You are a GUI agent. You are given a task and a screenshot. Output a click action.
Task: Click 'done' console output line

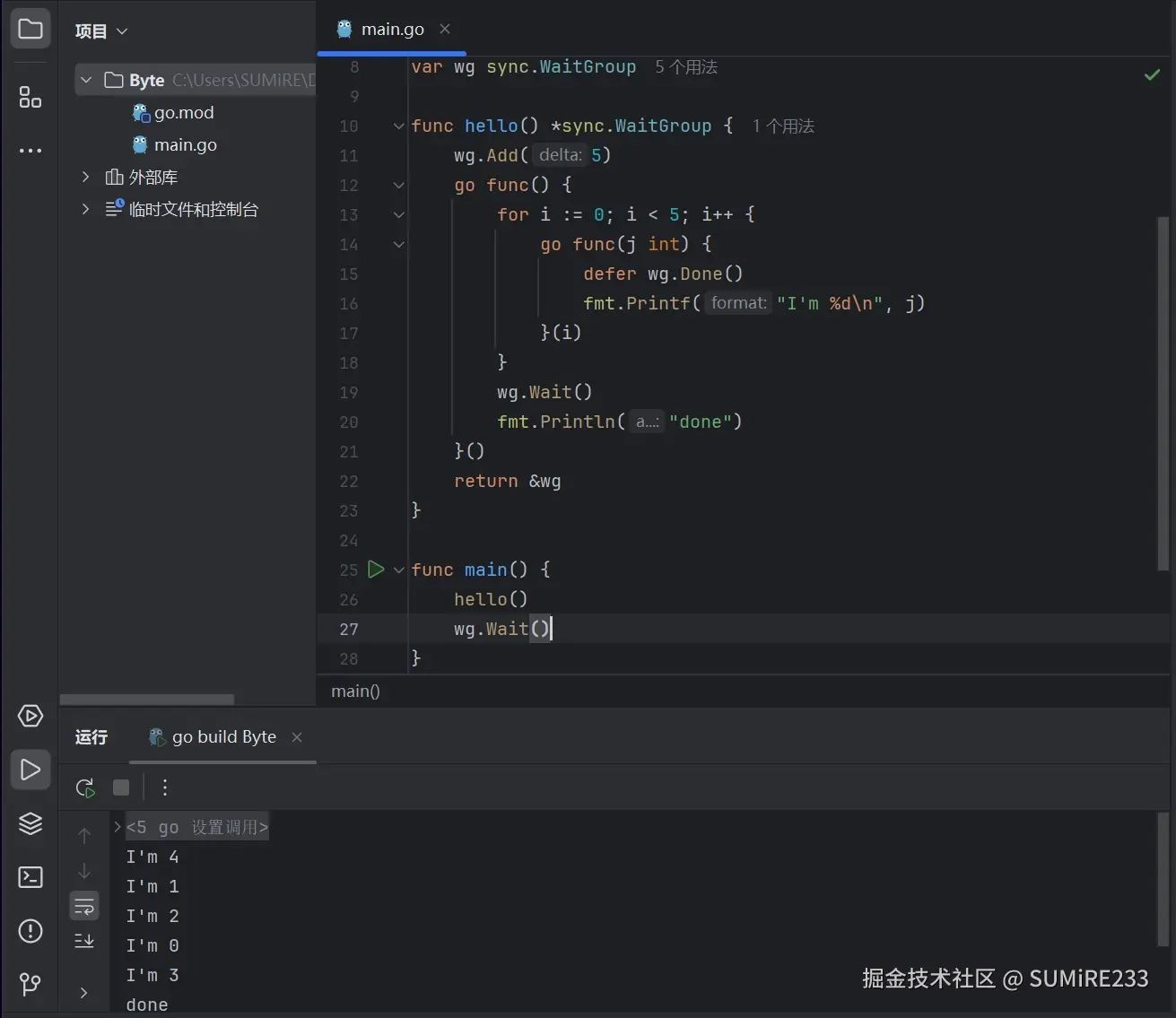(x=147, y=1005)
